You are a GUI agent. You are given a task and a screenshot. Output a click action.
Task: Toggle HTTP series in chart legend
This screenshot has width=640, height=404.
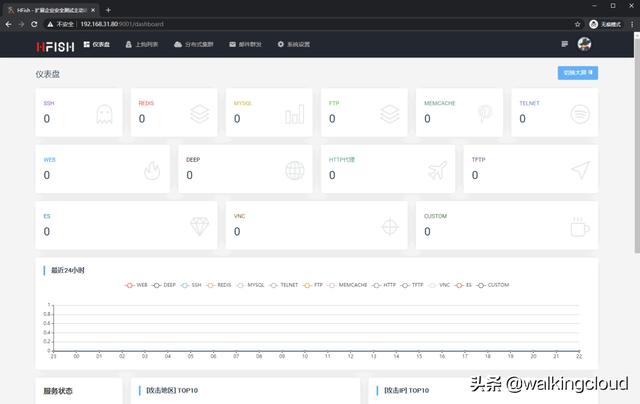click(384, 285)
